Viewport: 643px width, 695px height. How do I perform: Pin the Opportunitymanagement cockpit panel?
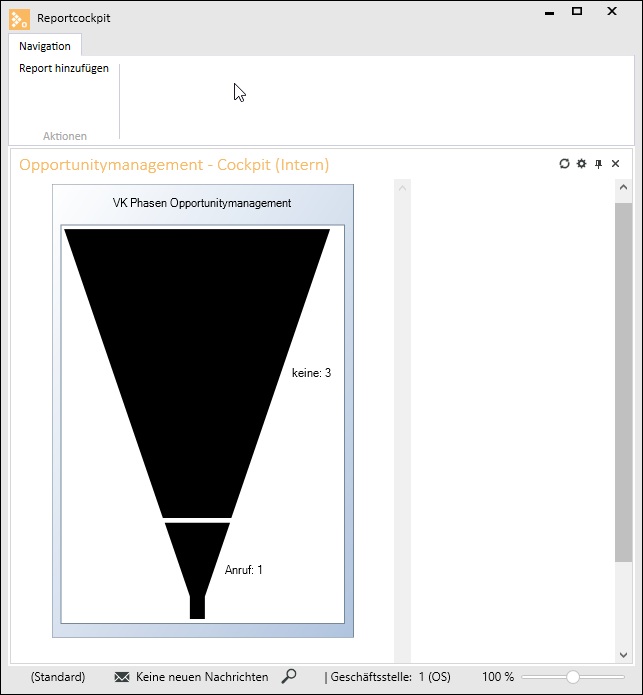pos(598,164)
